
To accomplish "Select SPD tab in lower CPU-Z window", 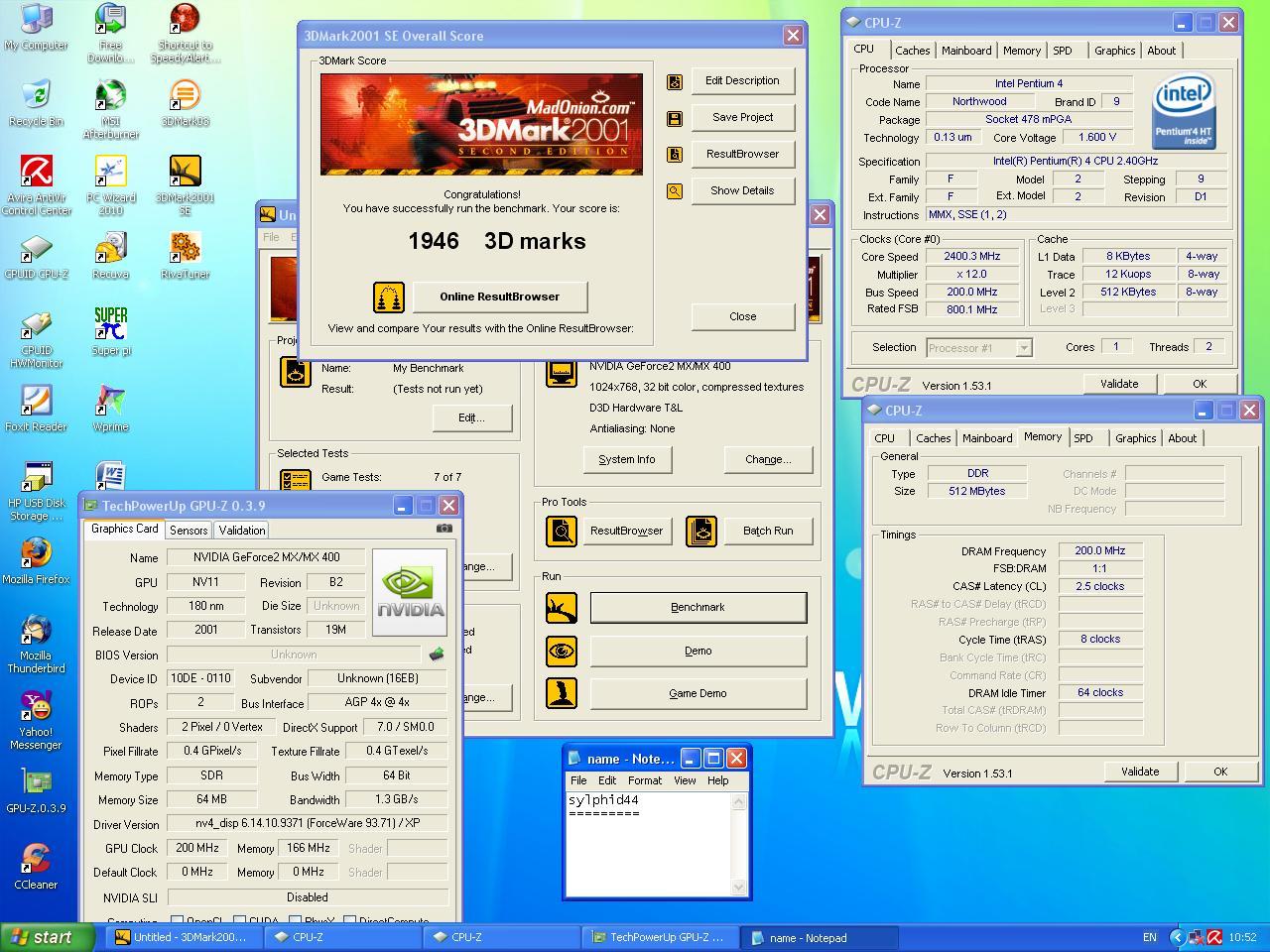I will coord(1083,438).
